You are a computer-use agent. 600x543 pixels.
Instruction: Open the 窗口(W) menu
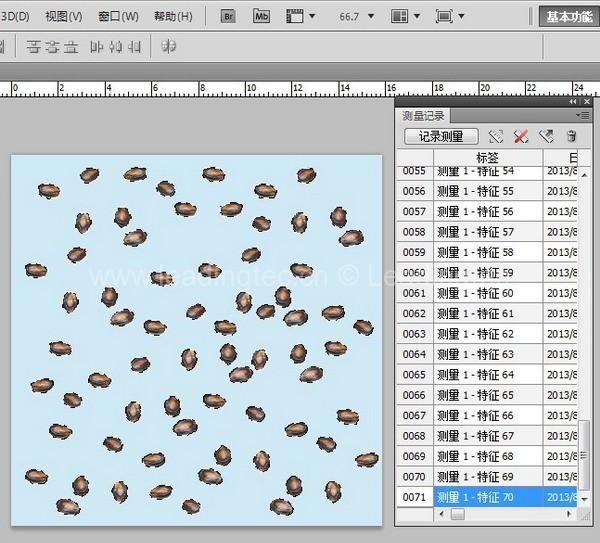point(118,17)
